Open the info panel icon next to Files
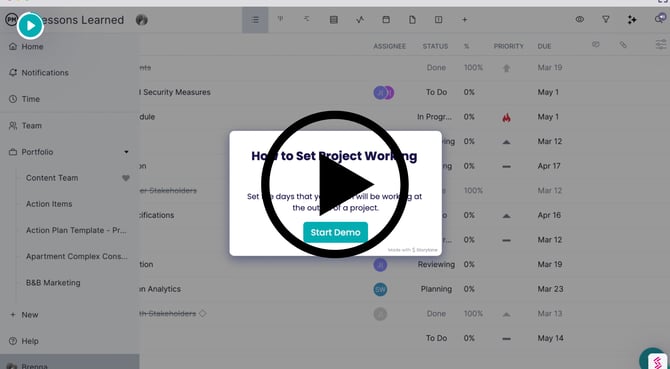 click(x=438, y=20)
